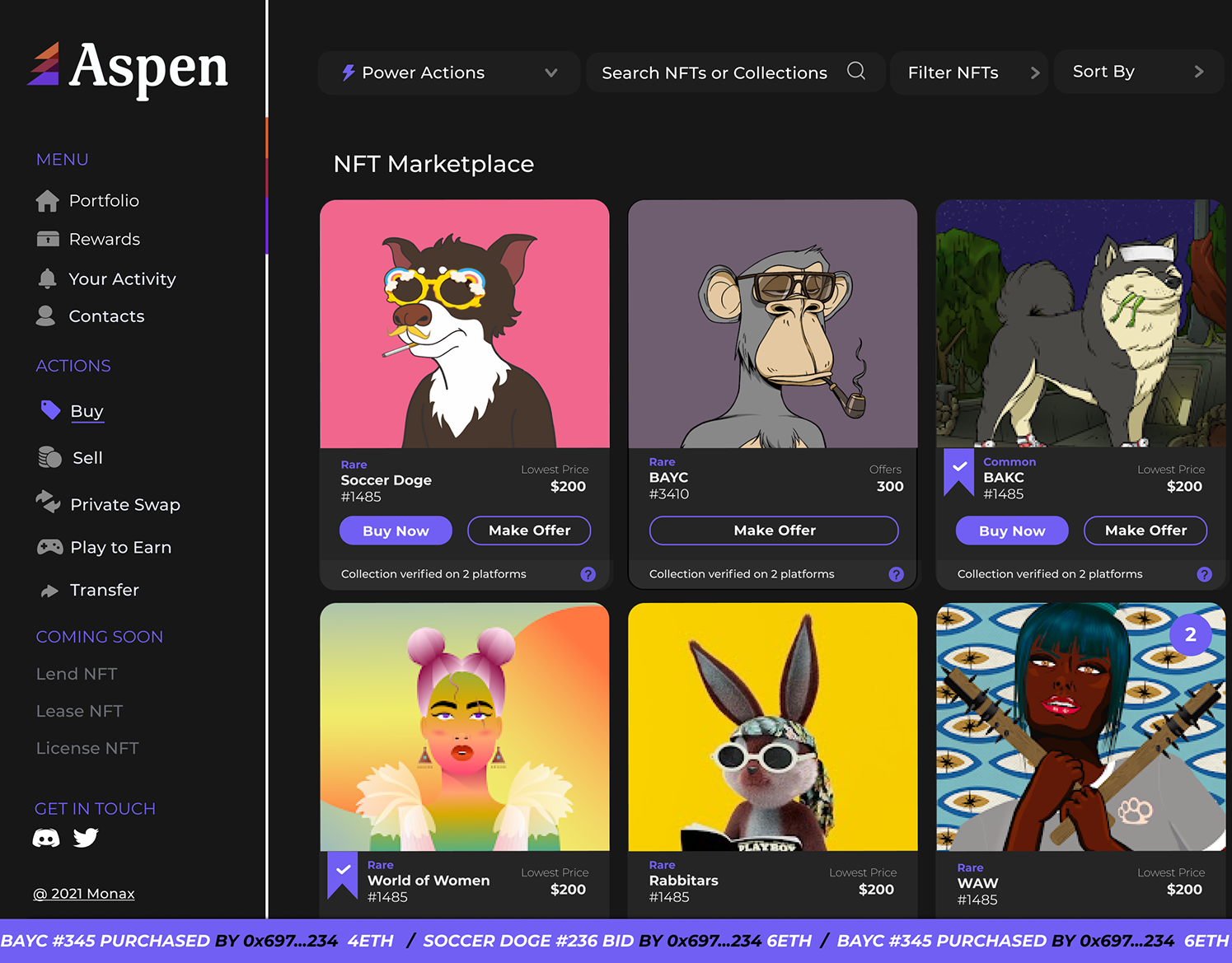The height and width of the screenshot is (963, 1232).
Task: Click BAYC card verification help icon
Action: pyautogui.click(x=896, y=574)
